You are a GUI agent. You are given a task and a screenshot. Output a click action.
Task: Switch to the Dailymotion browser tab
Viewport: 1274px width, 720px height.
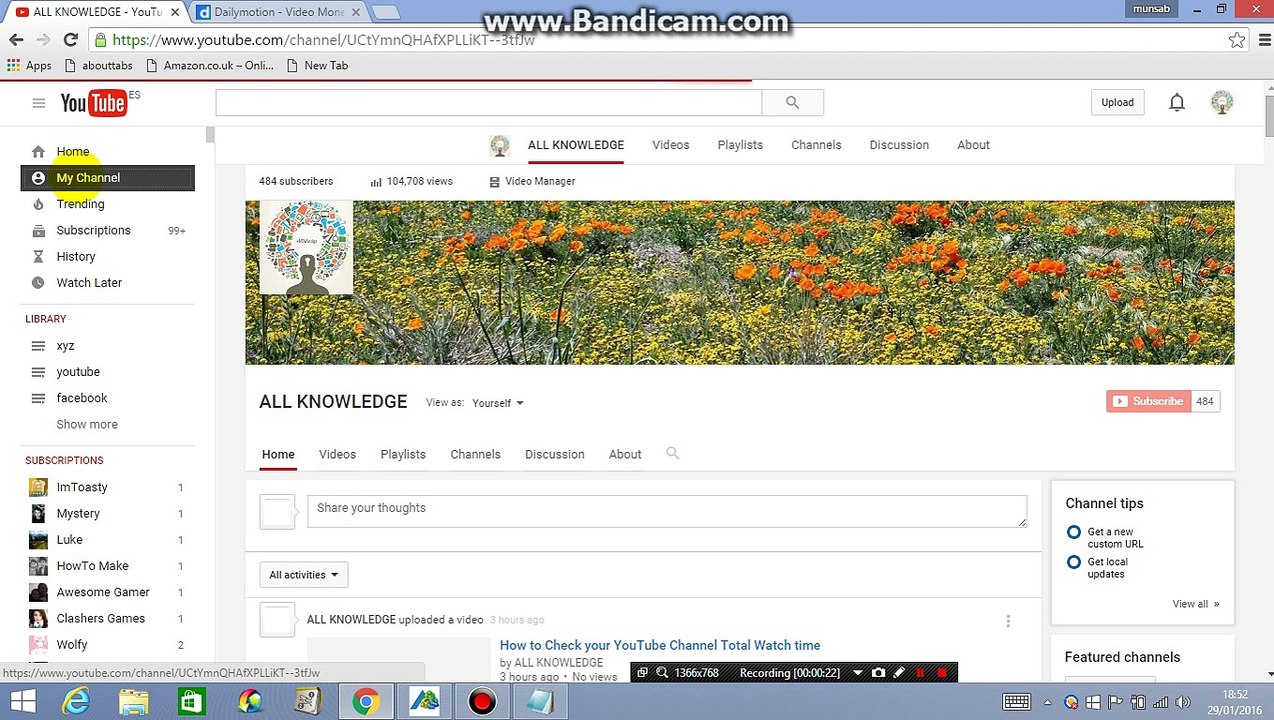[278, 12]
